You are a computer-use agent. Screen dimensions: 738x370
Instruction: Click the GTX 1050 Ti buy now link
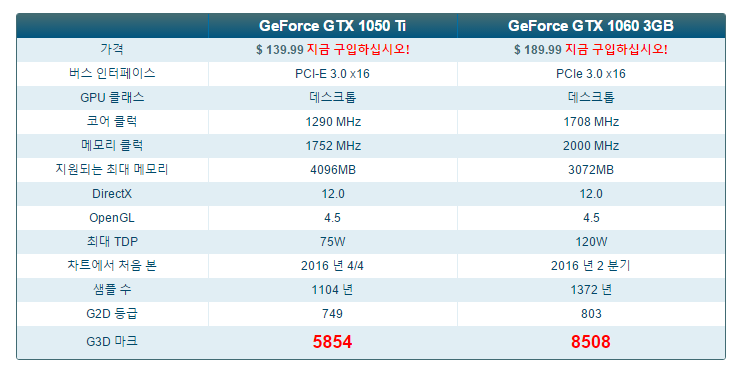point(358,49)
